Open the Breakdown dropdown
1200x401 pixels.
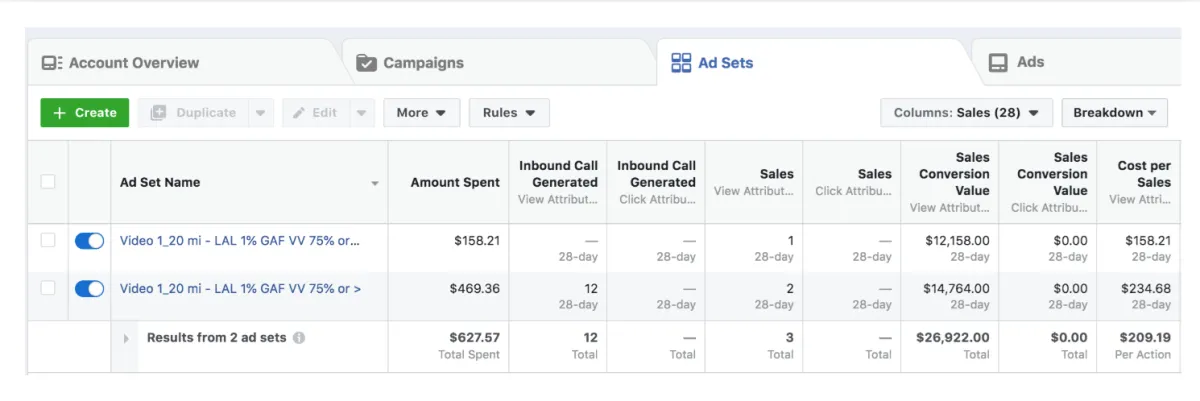point(1114,113)
